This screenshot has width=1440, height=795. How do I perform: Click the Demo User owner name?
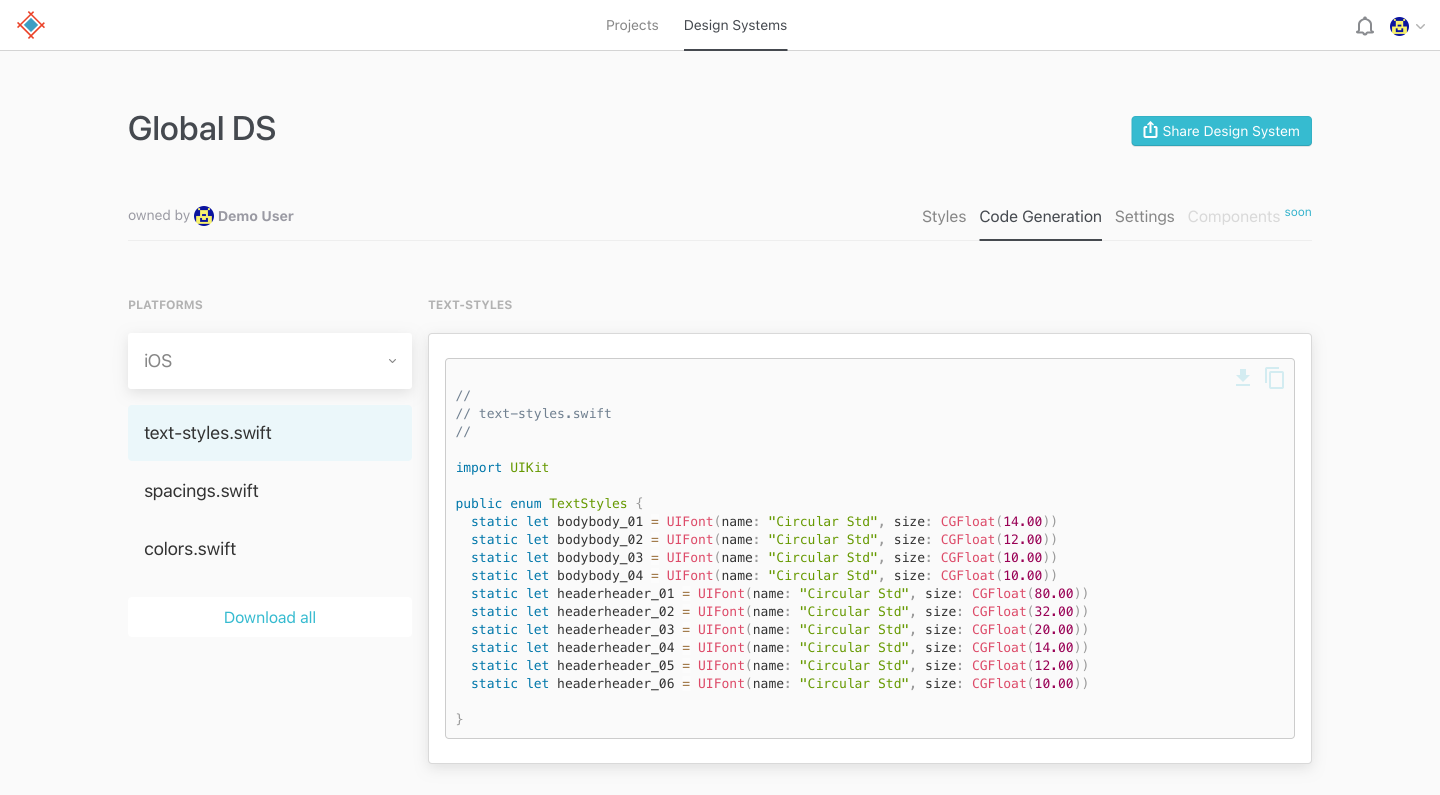(256, 216)
